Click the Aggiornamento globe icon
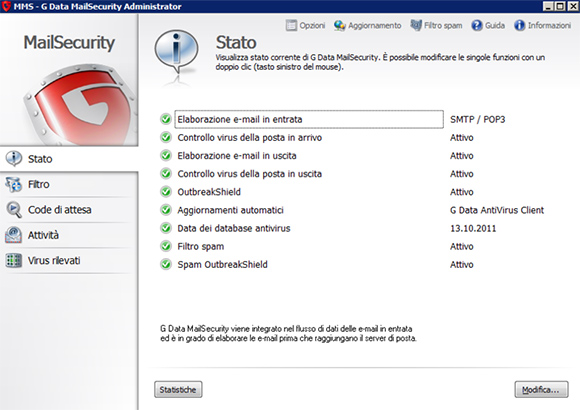580x410 pixels. click(339, 26)
